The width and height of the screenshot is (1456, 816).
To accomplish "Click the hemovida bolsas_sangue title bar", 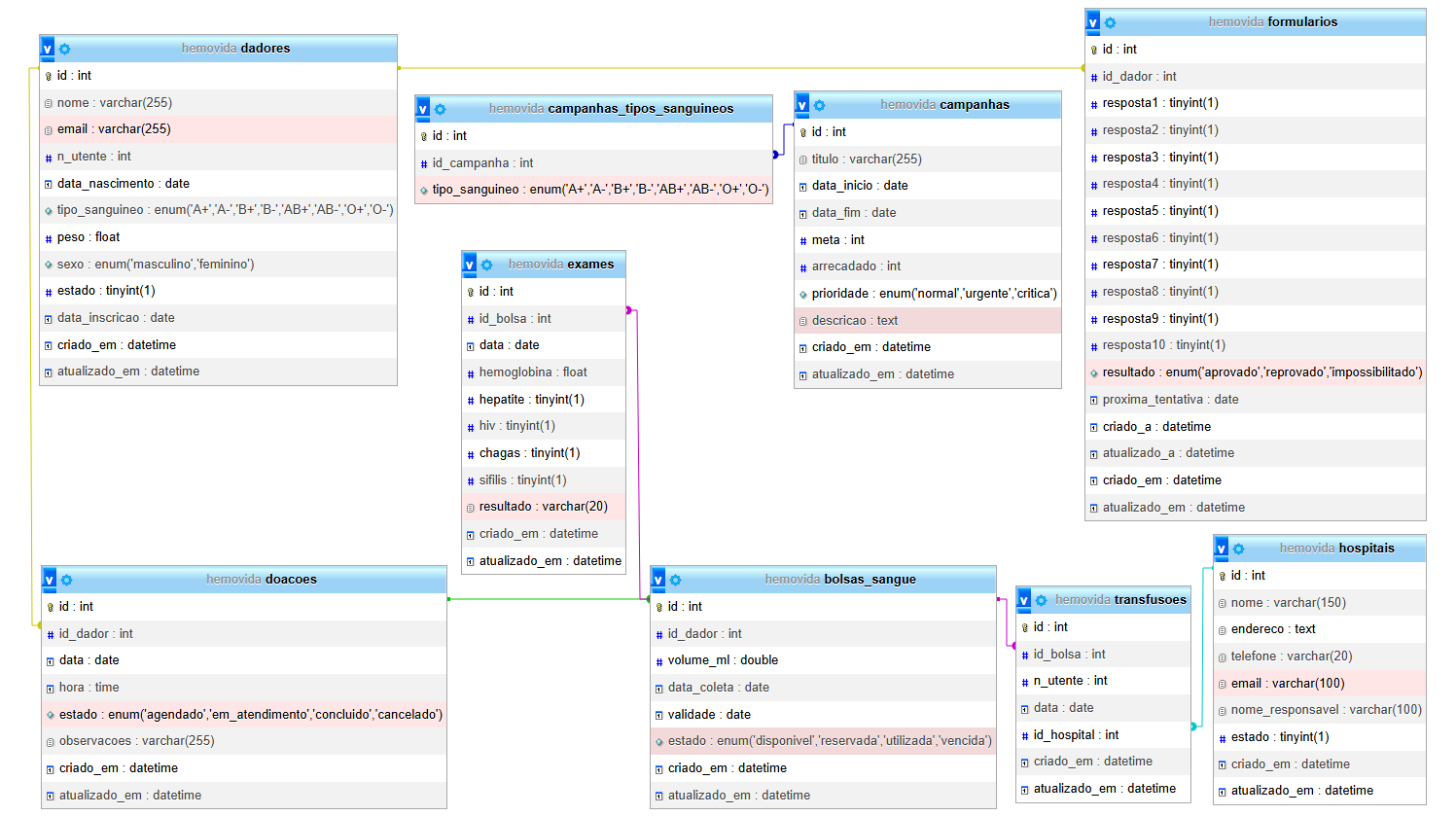I will pos(839,580).
